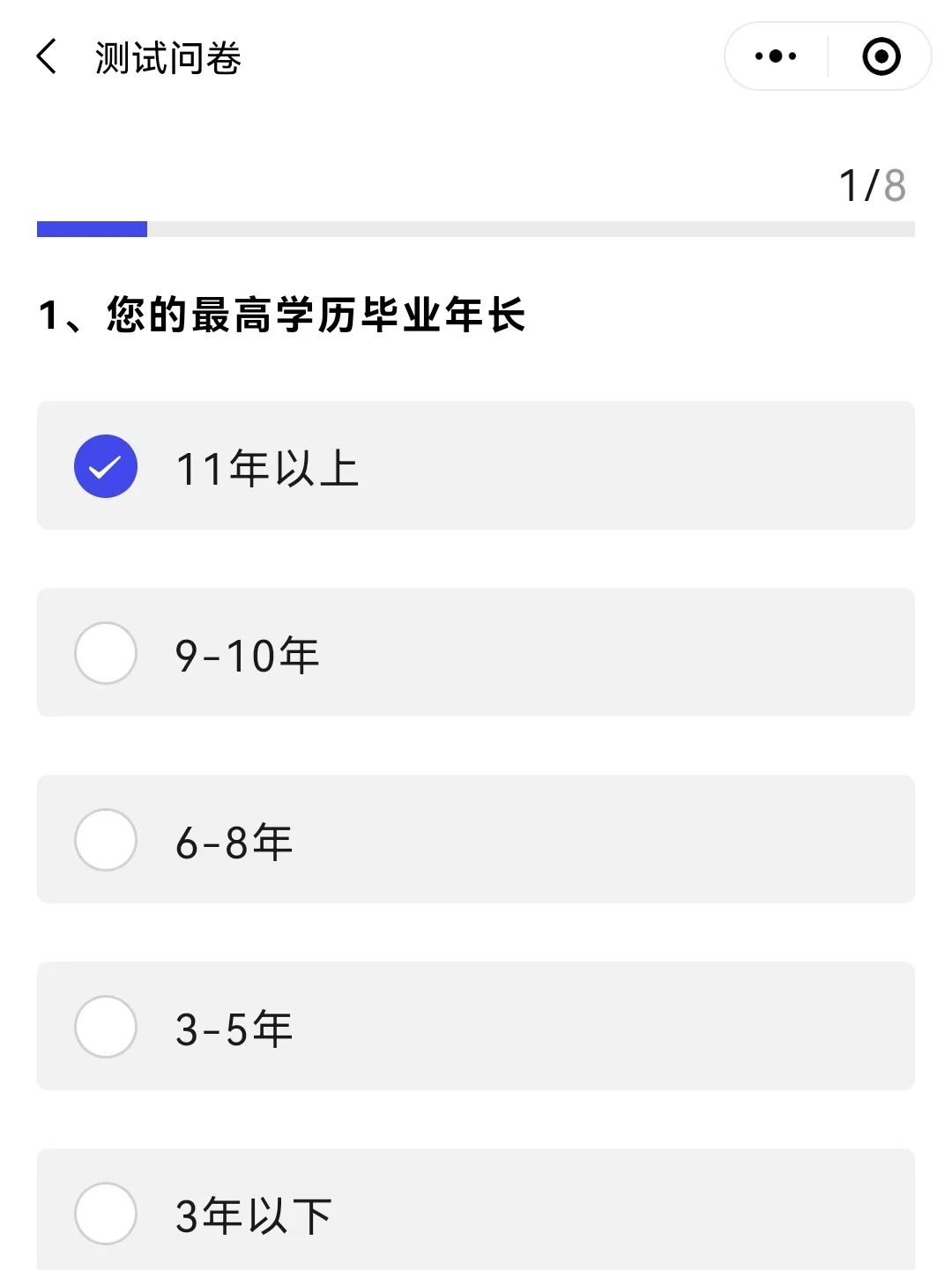Tap the 6-8年 option label

tap(234, 843)
